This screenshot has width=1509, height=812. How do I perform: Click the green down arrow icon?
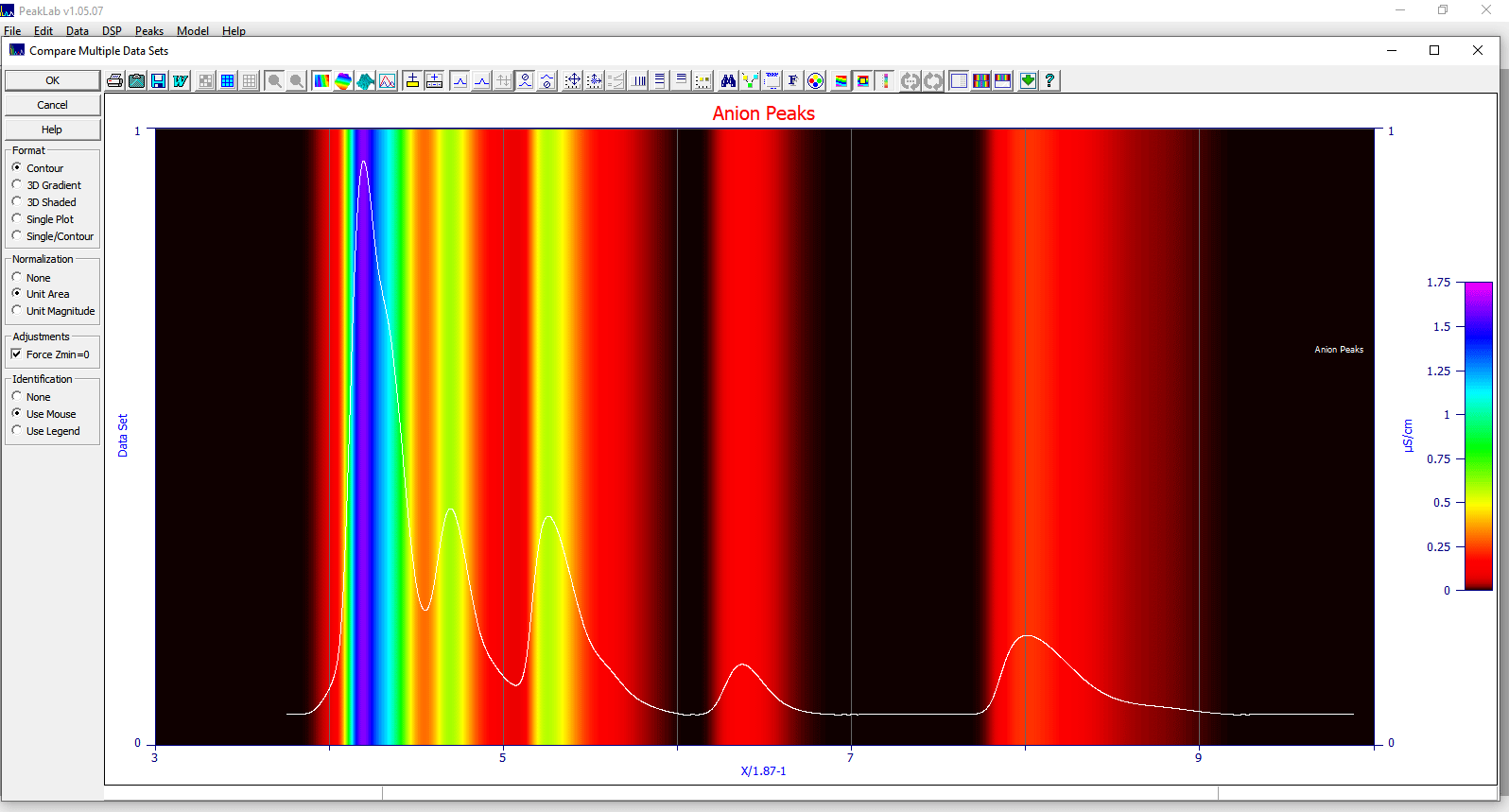coord(1028,80)
